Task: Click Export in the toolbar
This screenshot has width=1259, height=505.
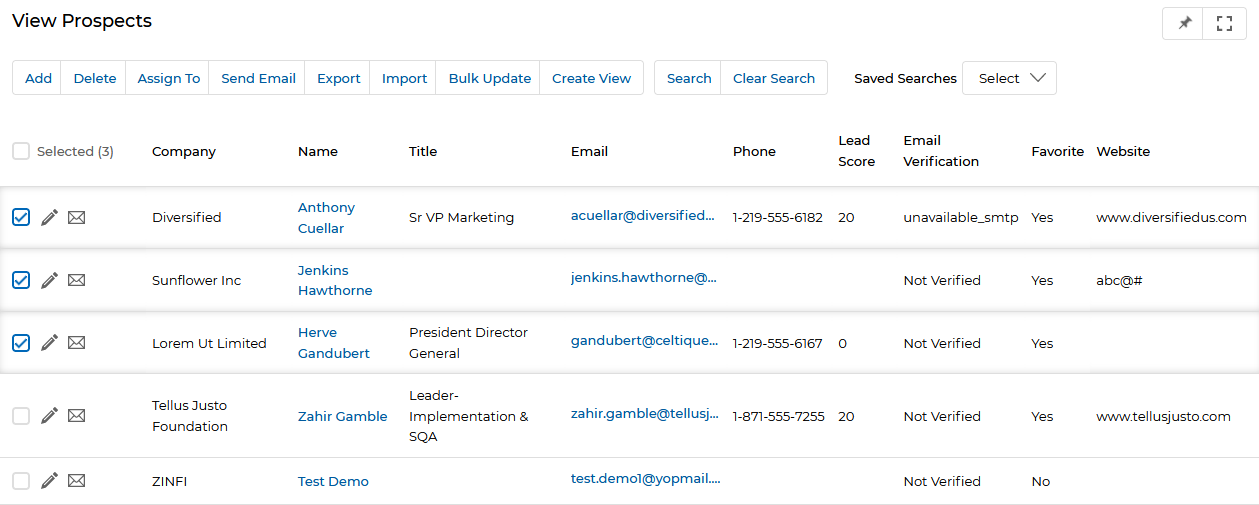Action: (x=338, y=78)
